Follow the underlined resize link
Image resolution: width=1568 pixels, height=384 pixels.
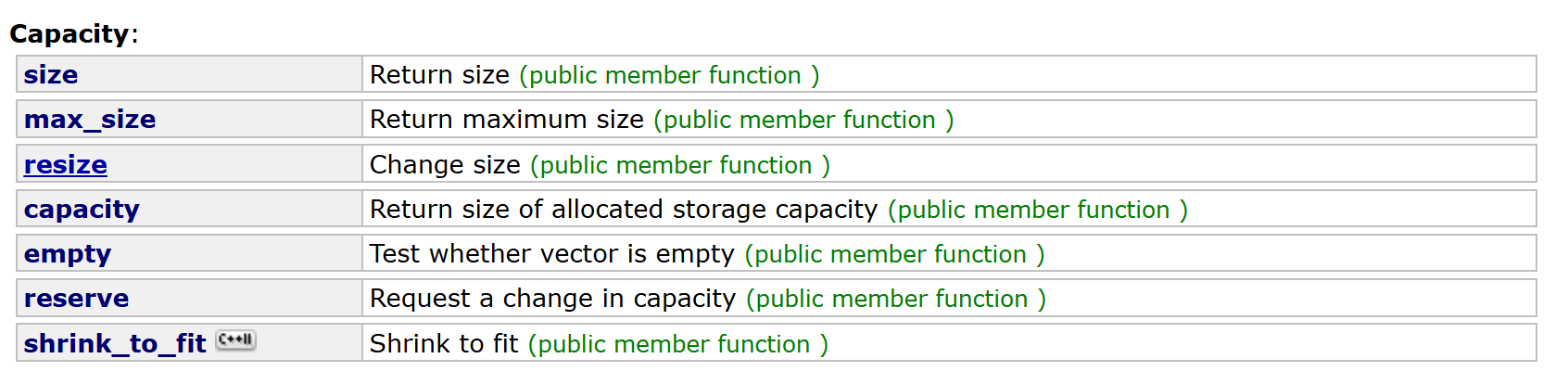[x=66, y=165]
